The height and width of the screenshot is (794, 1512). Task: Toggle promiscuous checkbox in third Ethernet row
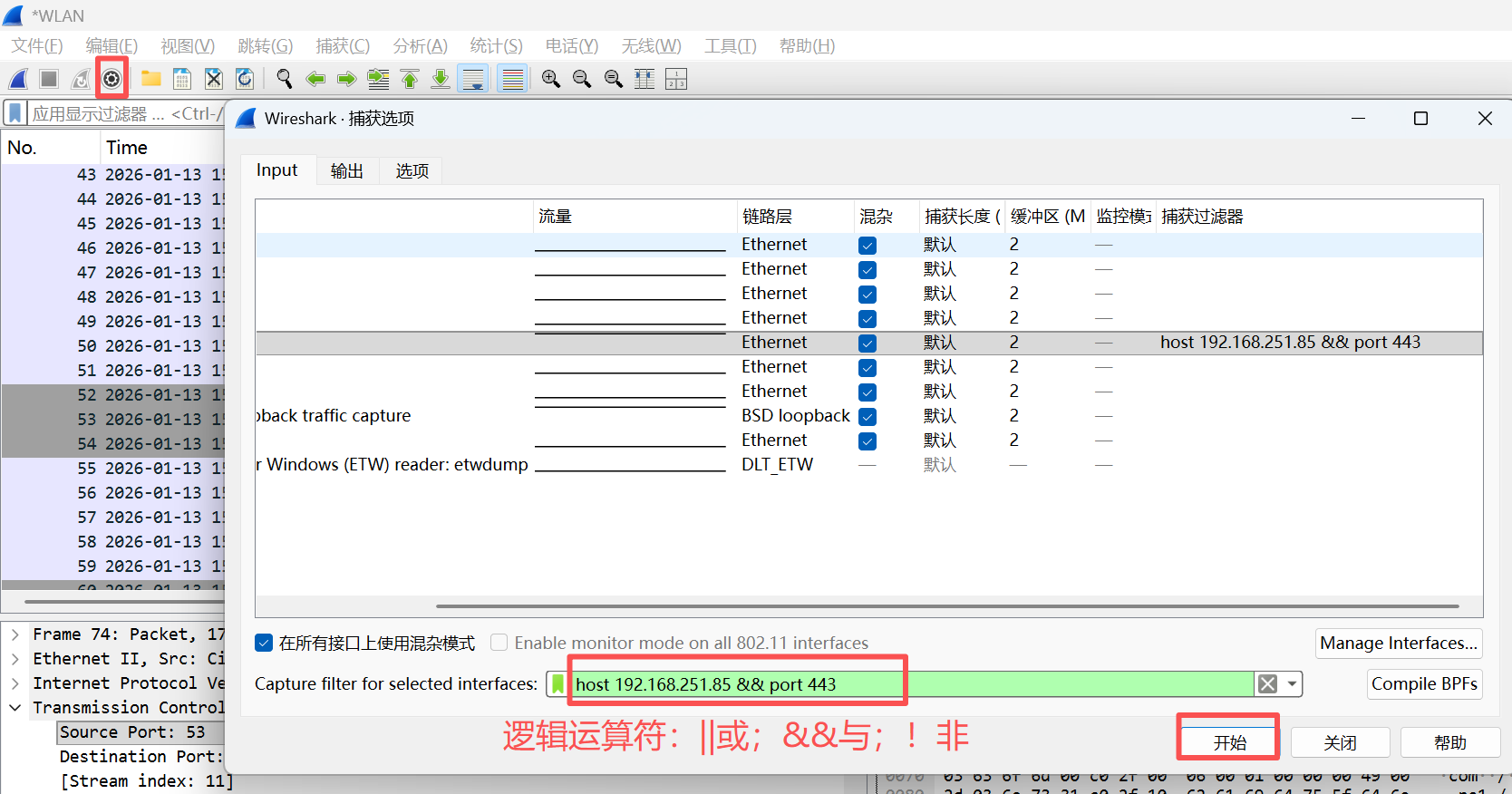coord(867,294)
